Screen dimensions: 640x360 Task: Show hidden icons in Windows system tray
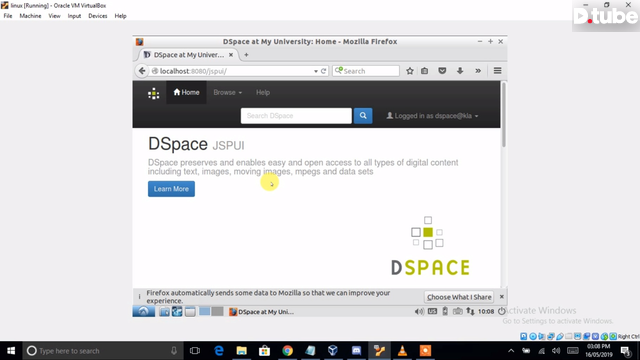click(x=511, y=351)
